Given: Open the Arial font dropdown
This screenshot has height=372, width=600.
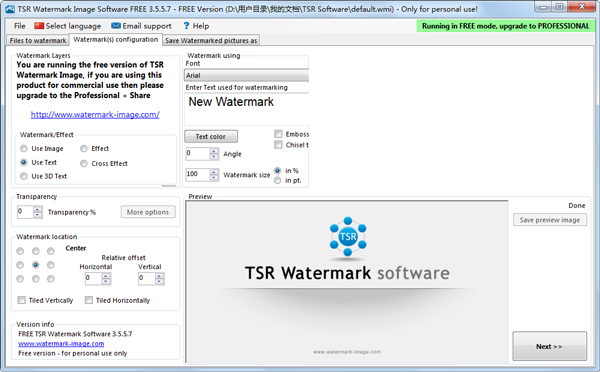Looking at the screenshot, I should click(246, 75).
